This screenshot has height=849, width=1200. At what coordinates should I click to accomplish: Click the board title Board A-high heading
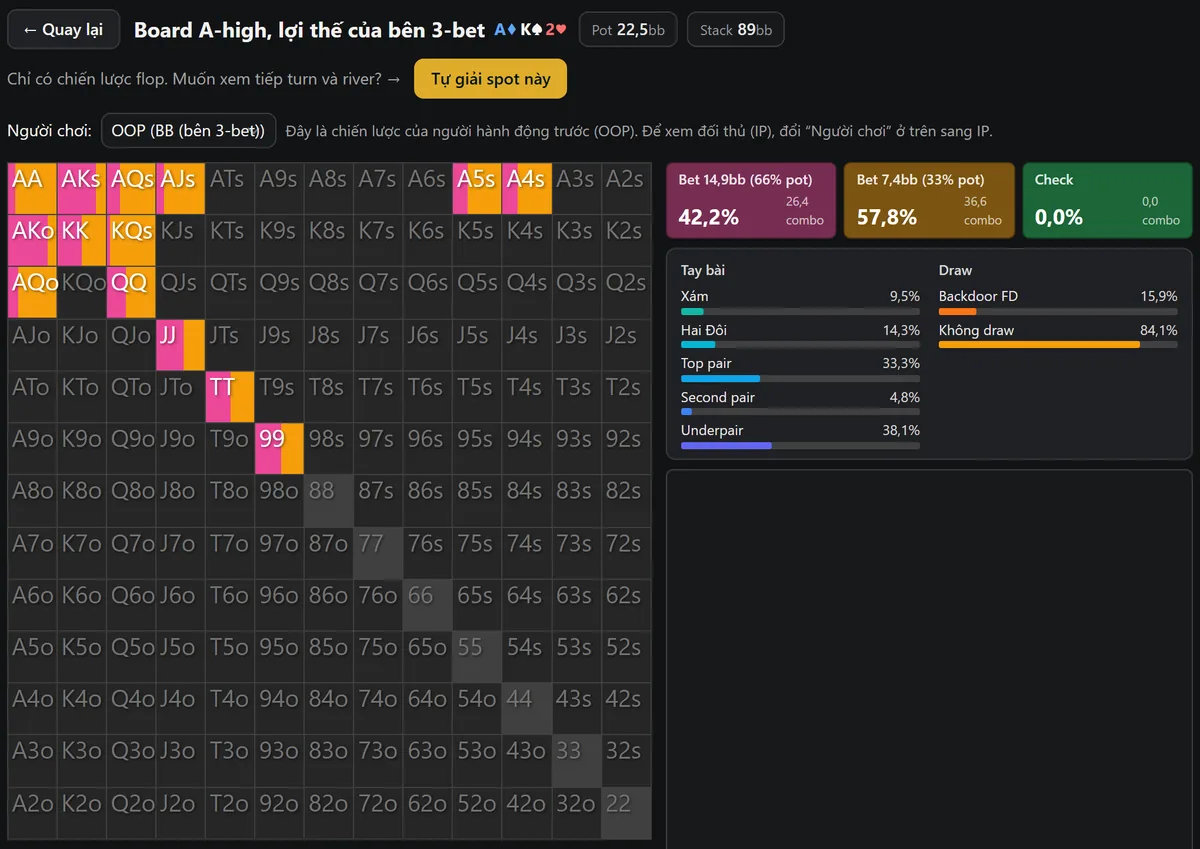pos(309,30)
